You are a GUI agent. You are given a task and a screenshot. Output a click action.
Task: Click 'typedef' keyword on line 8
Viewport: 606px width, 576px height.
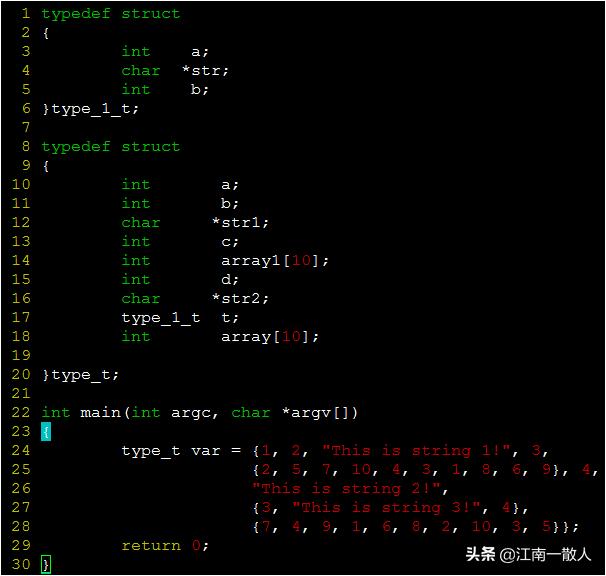tap(76, 147)
